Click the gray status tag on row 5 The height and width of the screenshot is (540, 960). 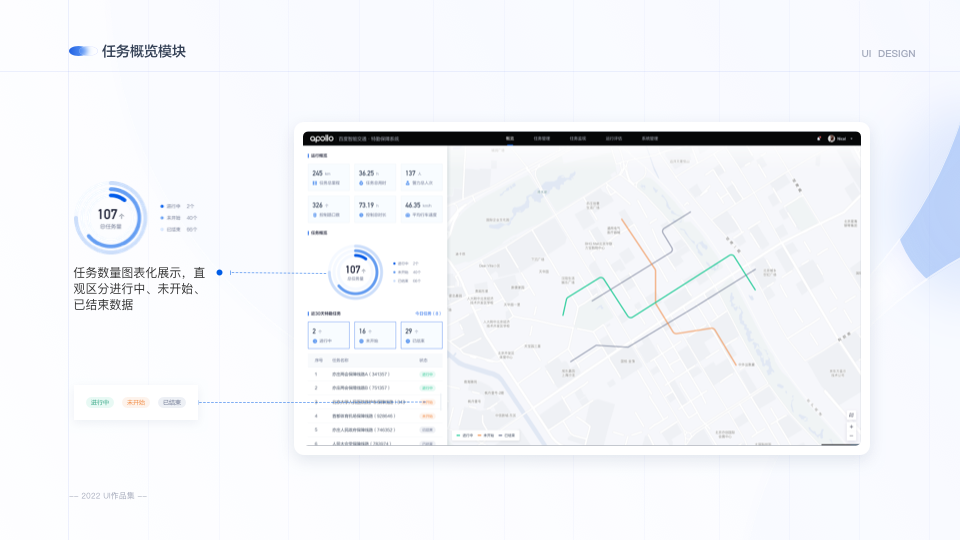[427, 430]
